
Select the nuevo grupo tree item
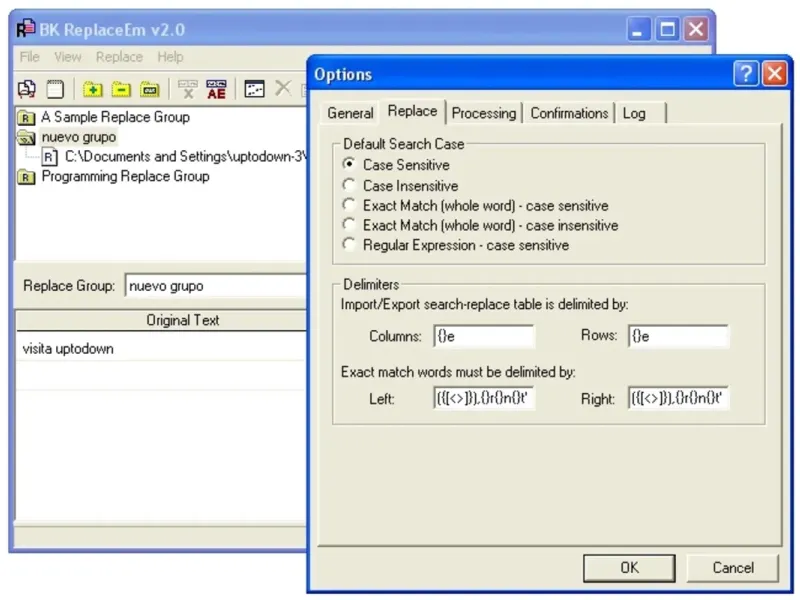coord(79,137)
